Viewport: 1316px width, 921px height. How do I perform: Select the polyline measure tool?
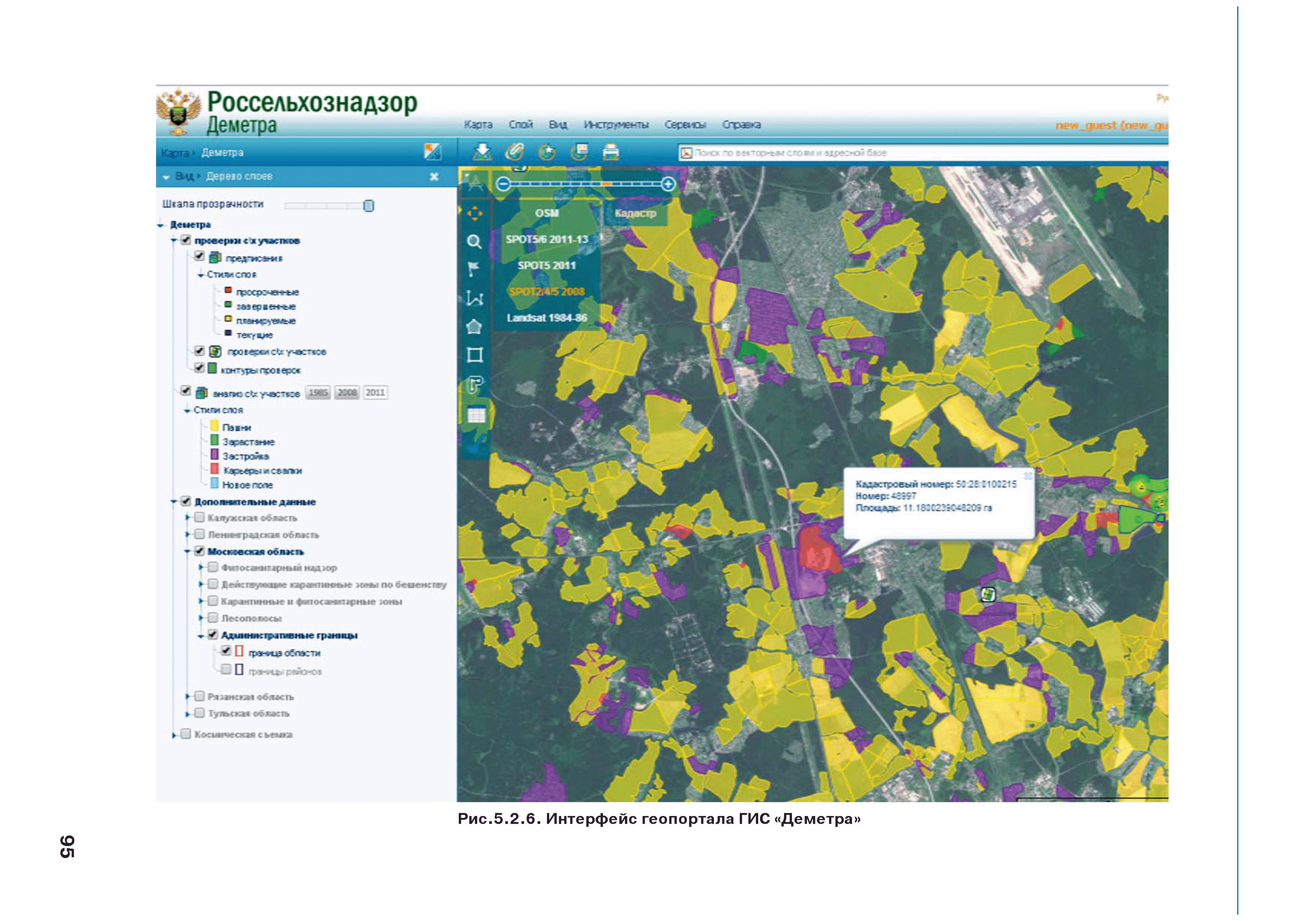[475, 298]
